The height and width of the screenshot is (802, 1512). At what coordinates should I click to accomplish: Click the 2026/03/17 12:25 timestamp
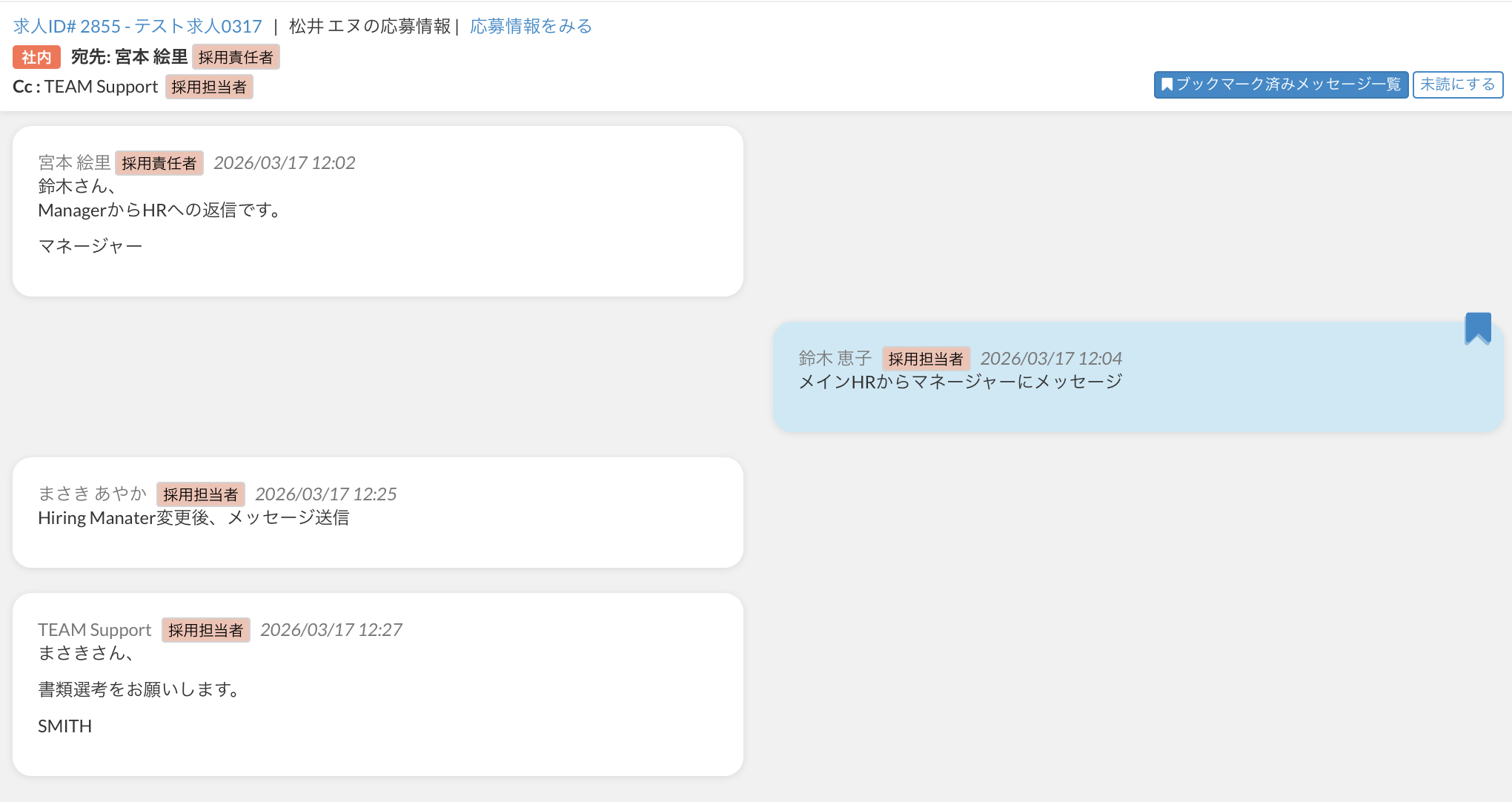[x=326, y=494]
